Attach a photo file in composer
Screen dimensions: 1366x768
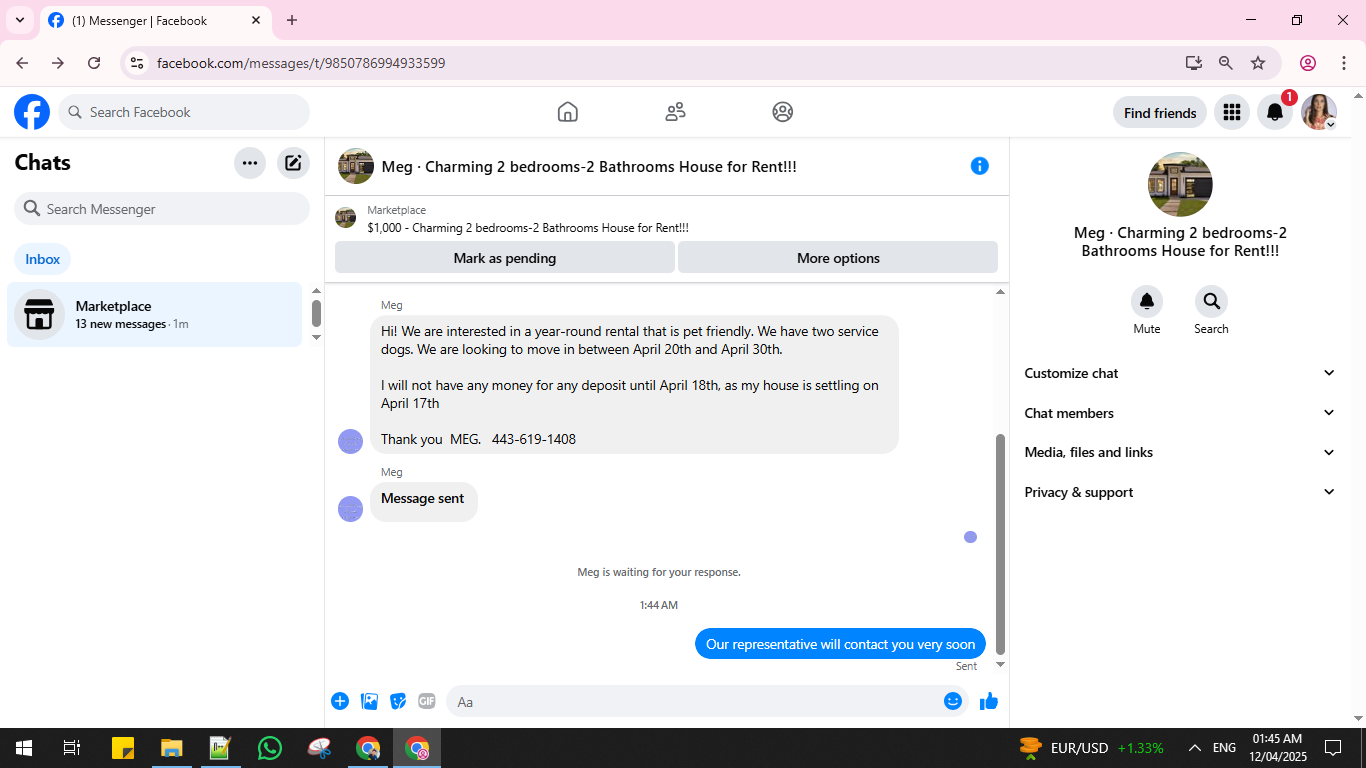click(x=370, y=701)
